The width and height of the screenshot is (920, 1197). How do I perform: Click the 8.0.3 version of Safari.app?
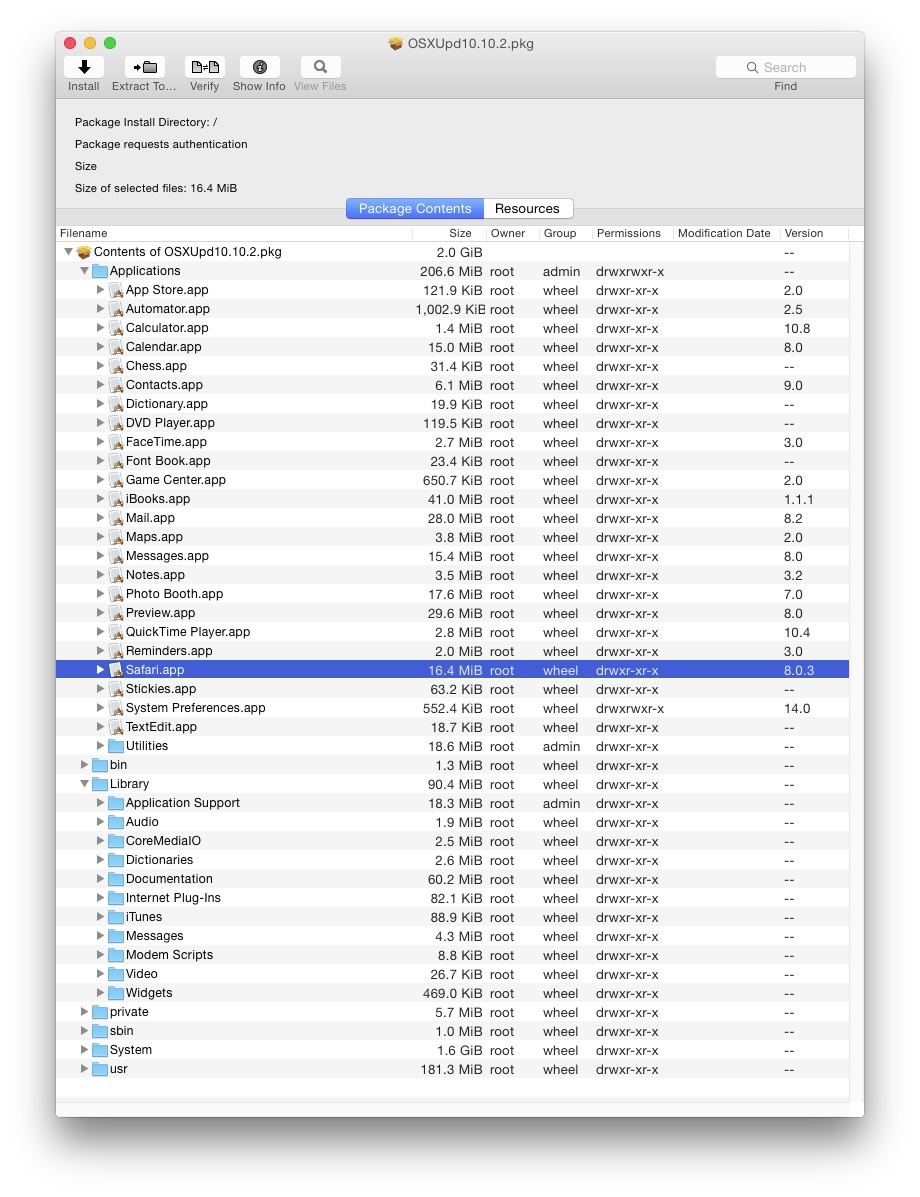click(799, 671)
